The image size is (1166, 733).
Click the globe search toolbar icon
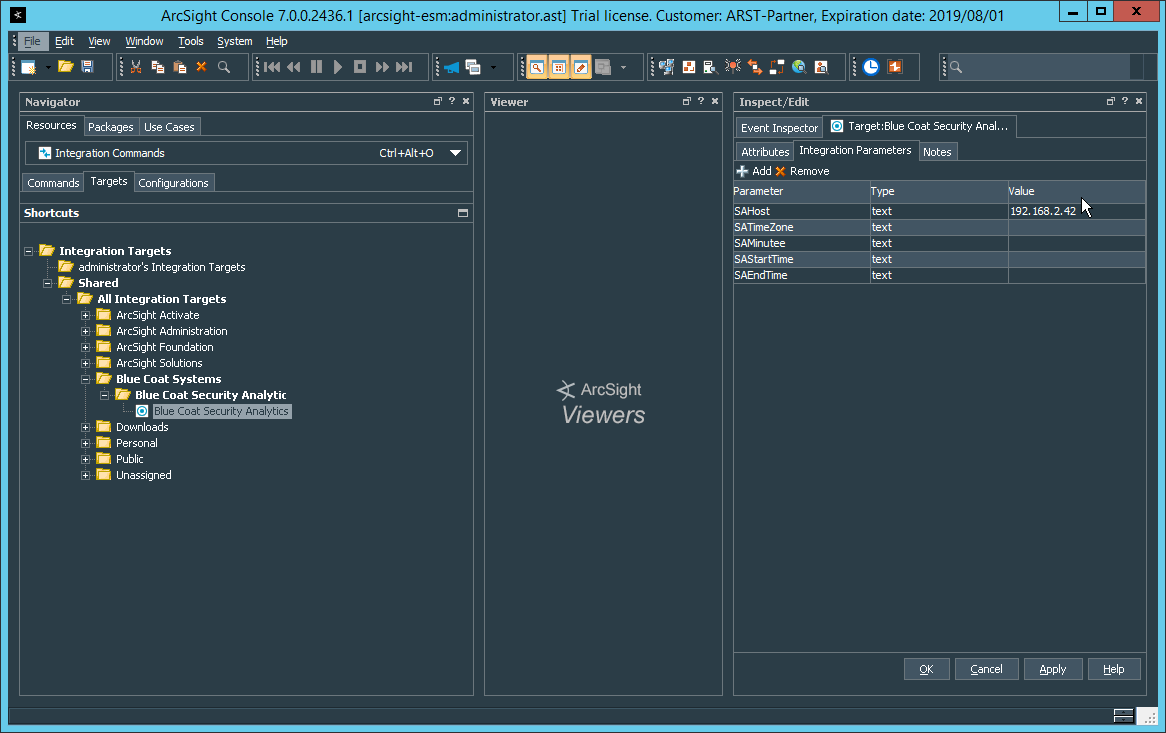[799, 67]
